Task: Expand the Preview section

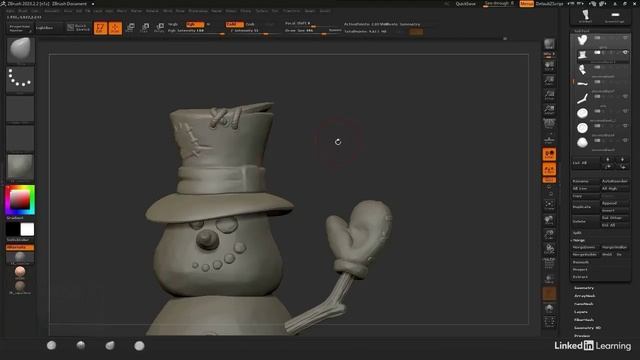Action: 582,336
